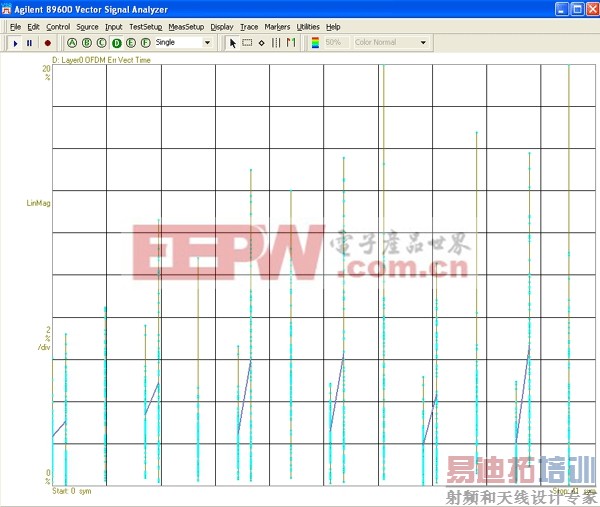Click the trace title 'D: Layer0 OFDM Err Vect Time'

101,60
